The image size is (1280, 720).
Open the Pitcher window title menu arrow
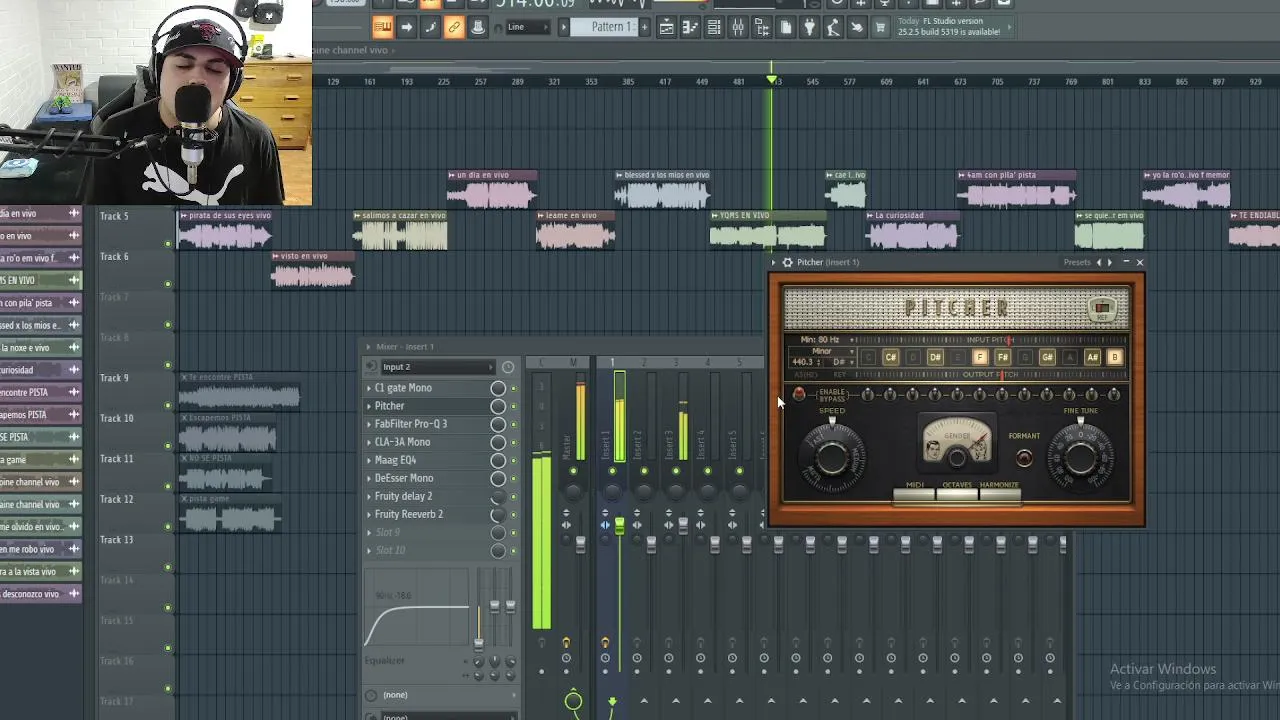pos(774,262)
